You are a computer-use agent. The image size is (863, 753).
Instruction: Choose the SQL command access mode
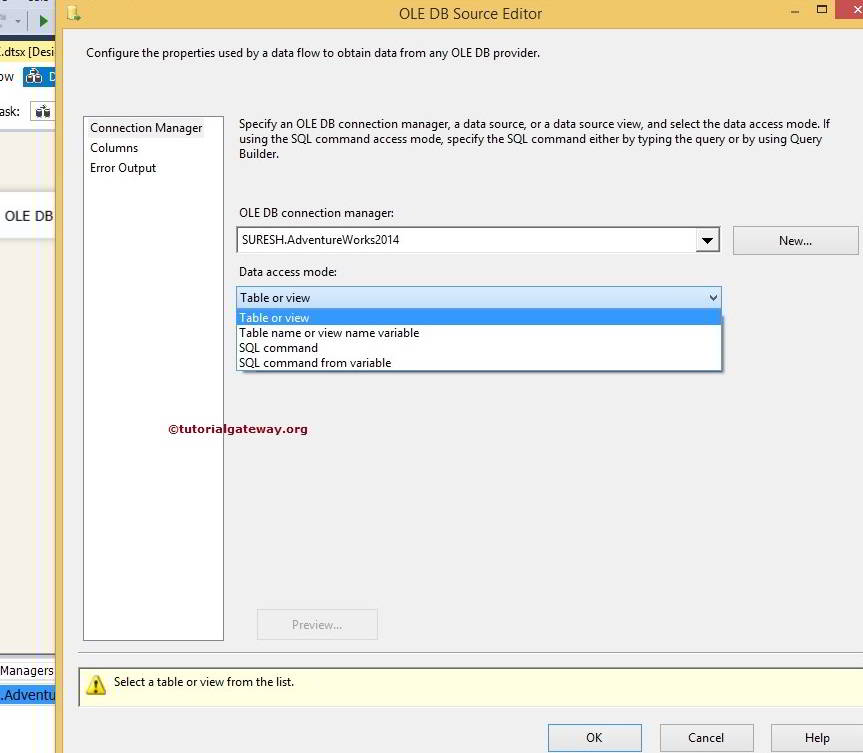coord(278,347)
